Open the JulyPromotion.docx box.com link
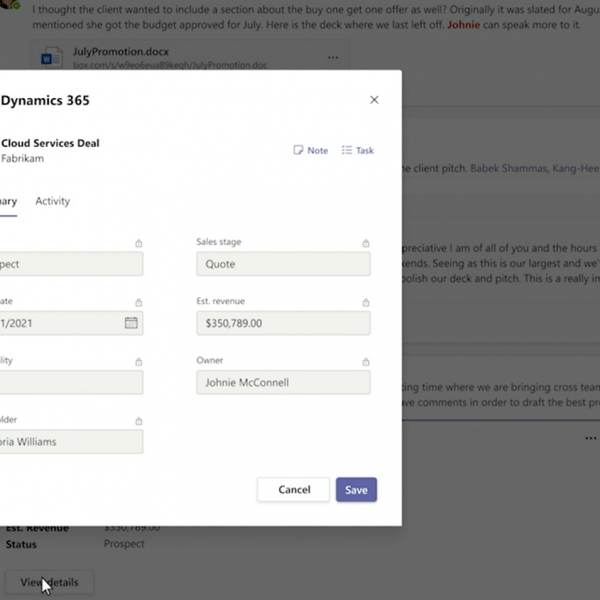The width and height of the screenshot is (600, 600). [x=170, y=65]
